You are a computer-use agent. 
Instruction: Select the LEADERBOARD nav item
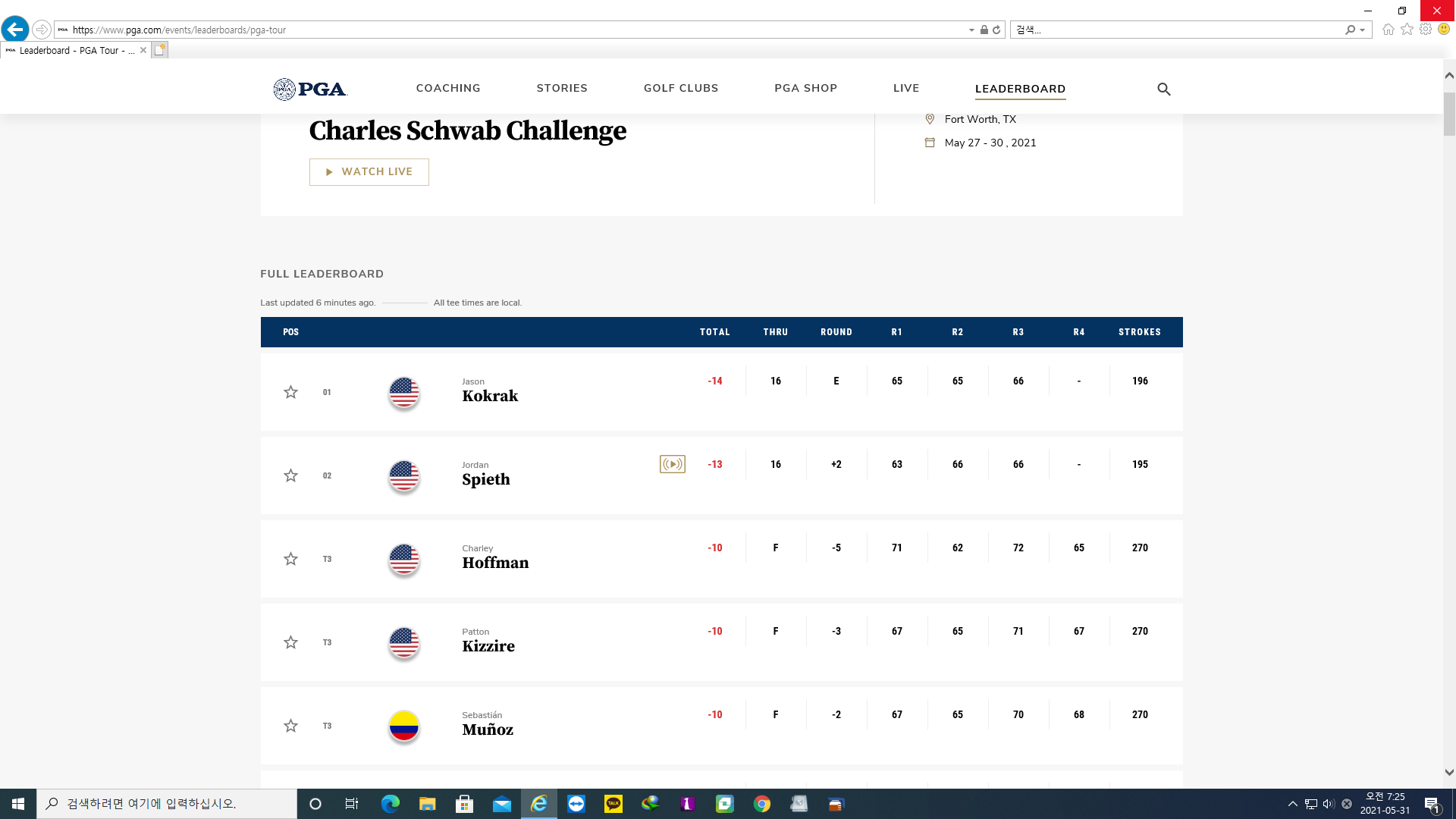[x=1020, y=89]
